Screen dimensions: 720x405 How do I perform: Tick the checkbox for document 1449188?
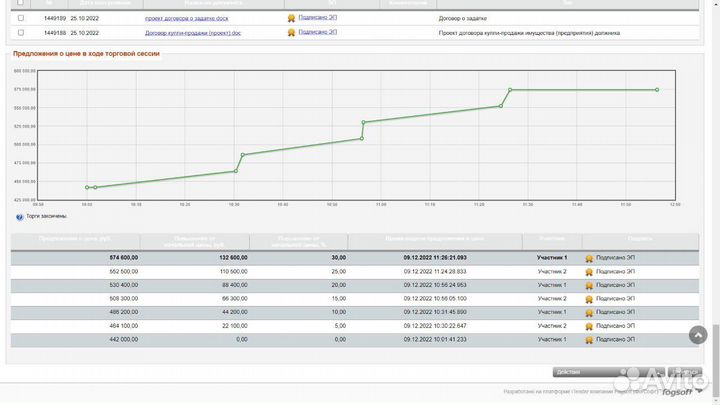[x=21, y=32]
